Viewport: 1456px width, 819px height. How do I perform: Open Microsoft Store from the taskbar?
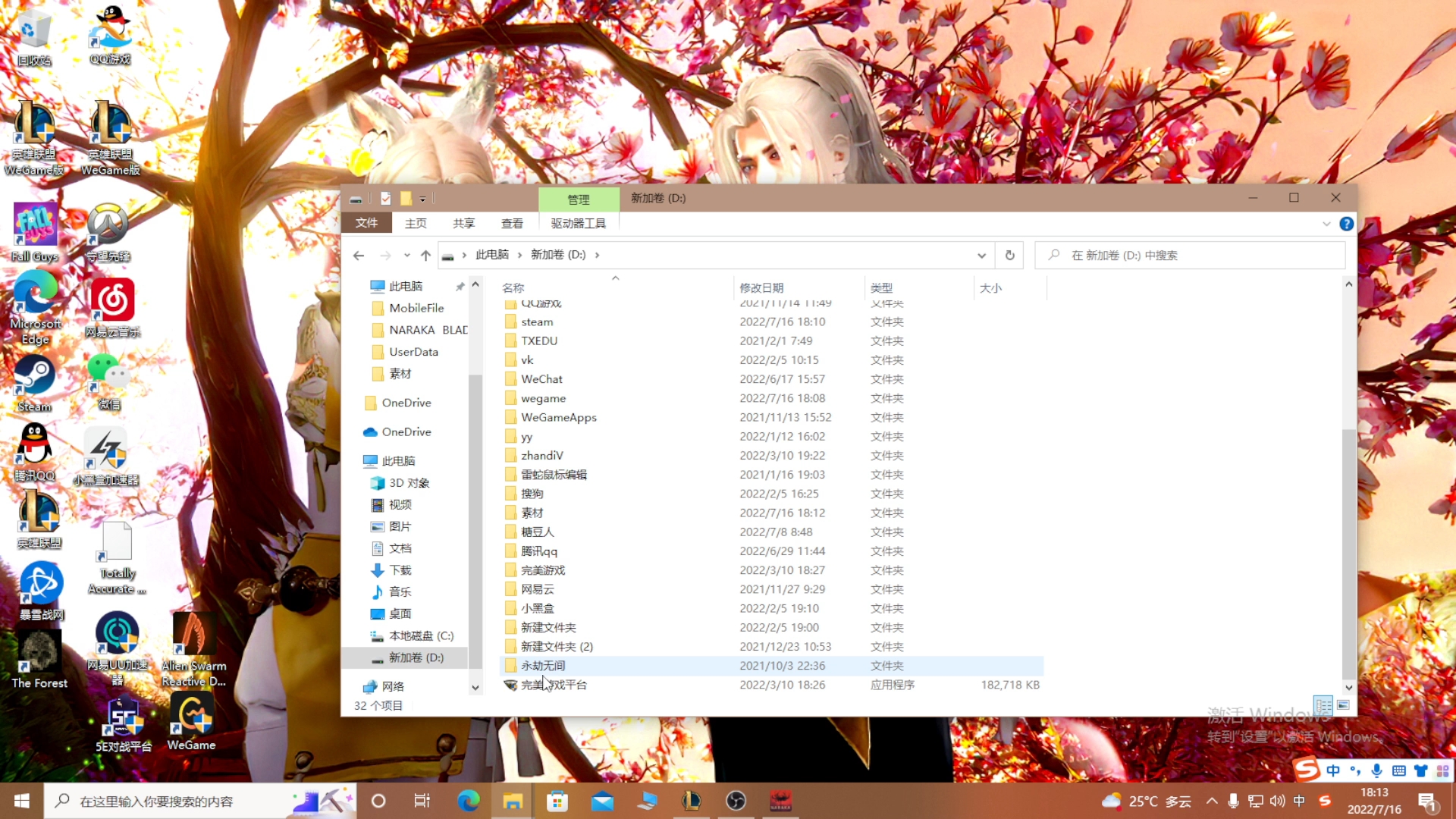coord(557,801)
